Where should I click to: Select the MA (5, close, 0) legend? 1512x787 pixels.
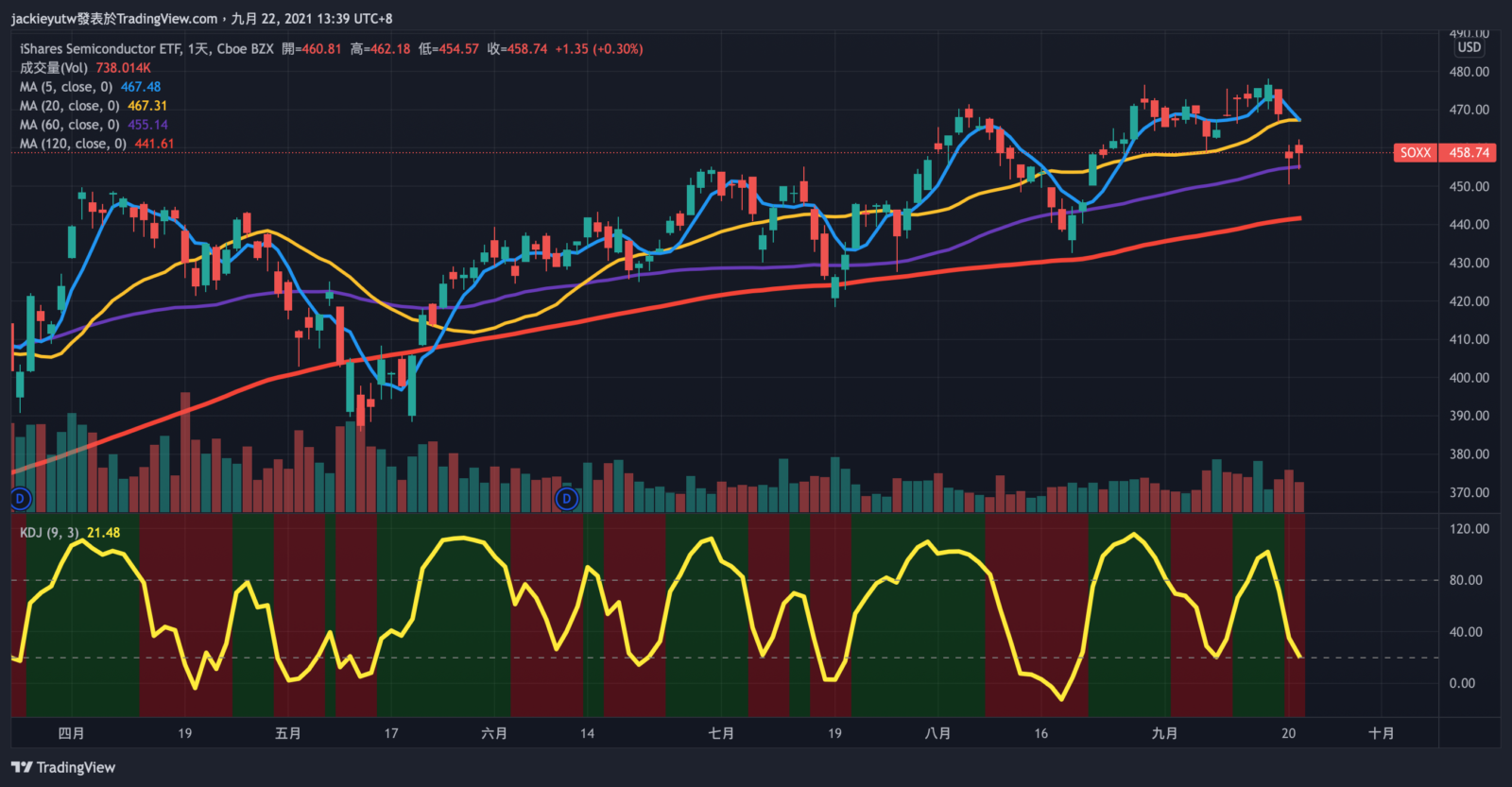tap(66, 87)
